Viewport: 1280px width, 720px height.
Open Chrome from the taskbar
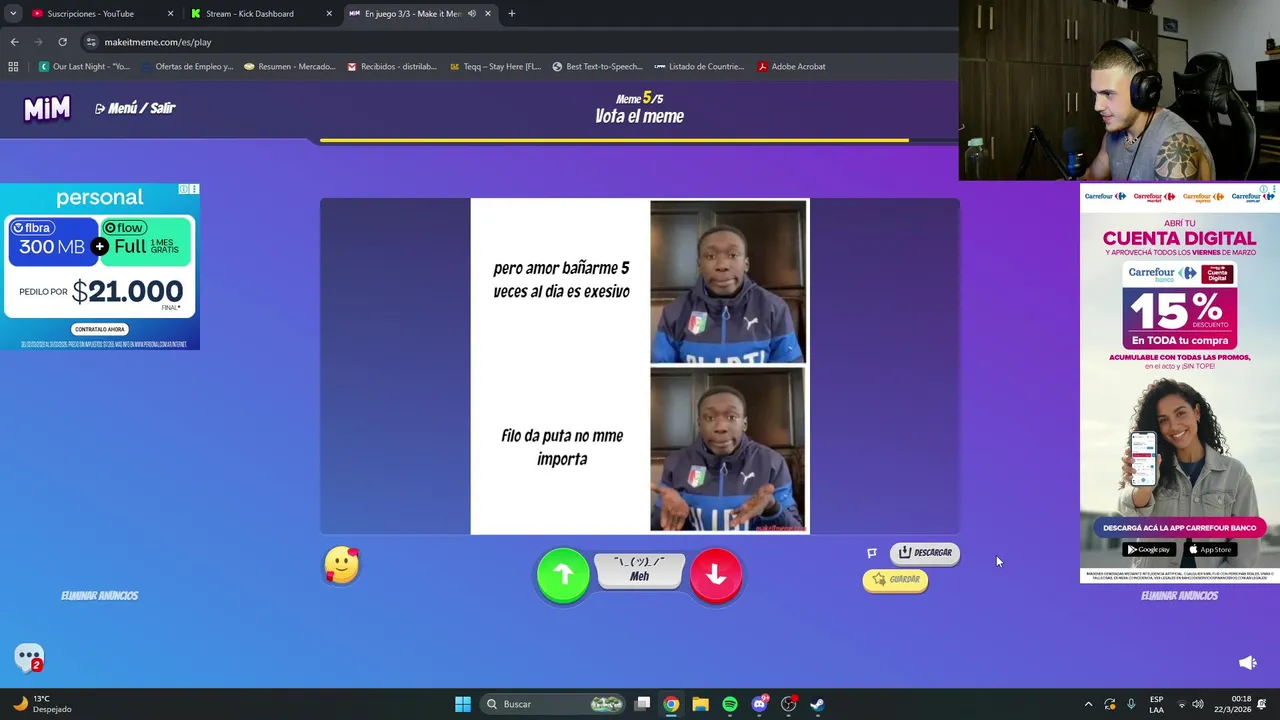click(671, 704)
